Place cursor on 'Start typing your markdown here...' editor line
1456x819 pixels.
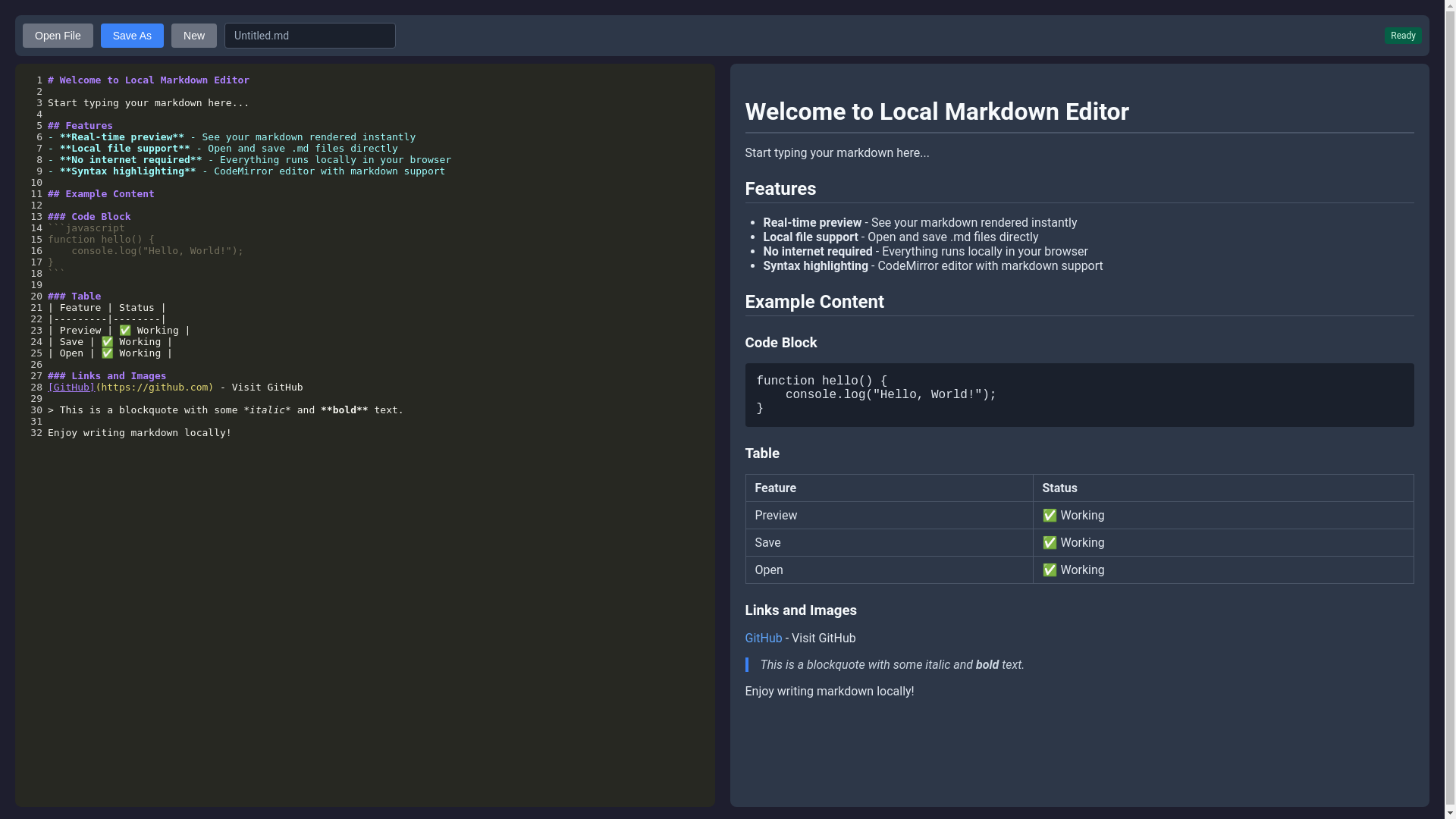(149, 103)
